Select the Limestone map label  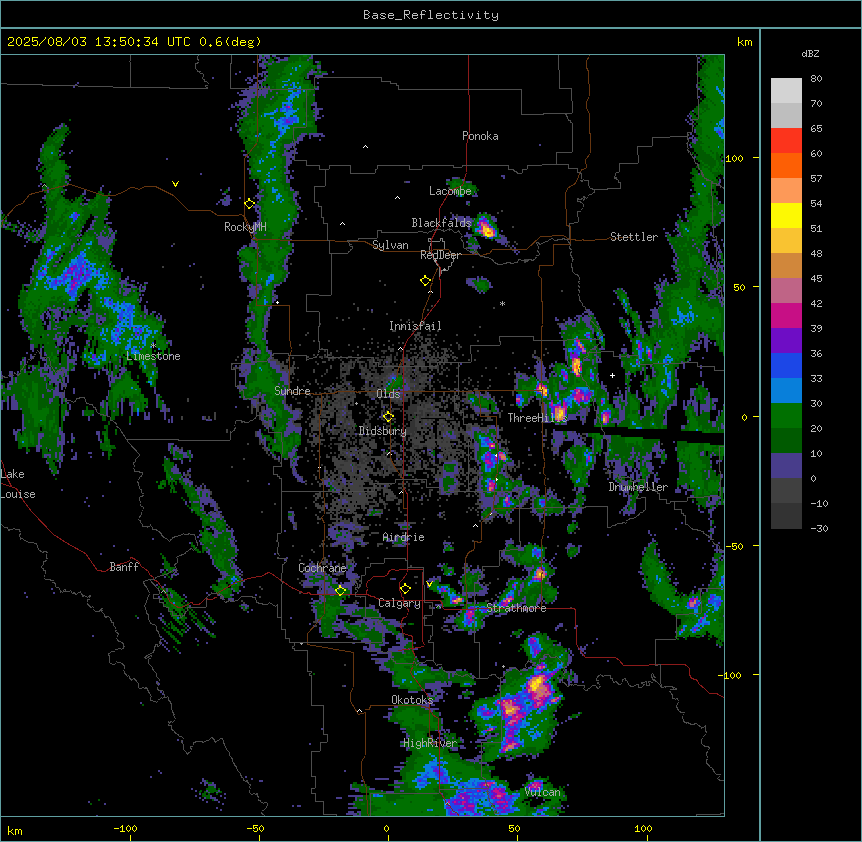click(x=153, y=356)
